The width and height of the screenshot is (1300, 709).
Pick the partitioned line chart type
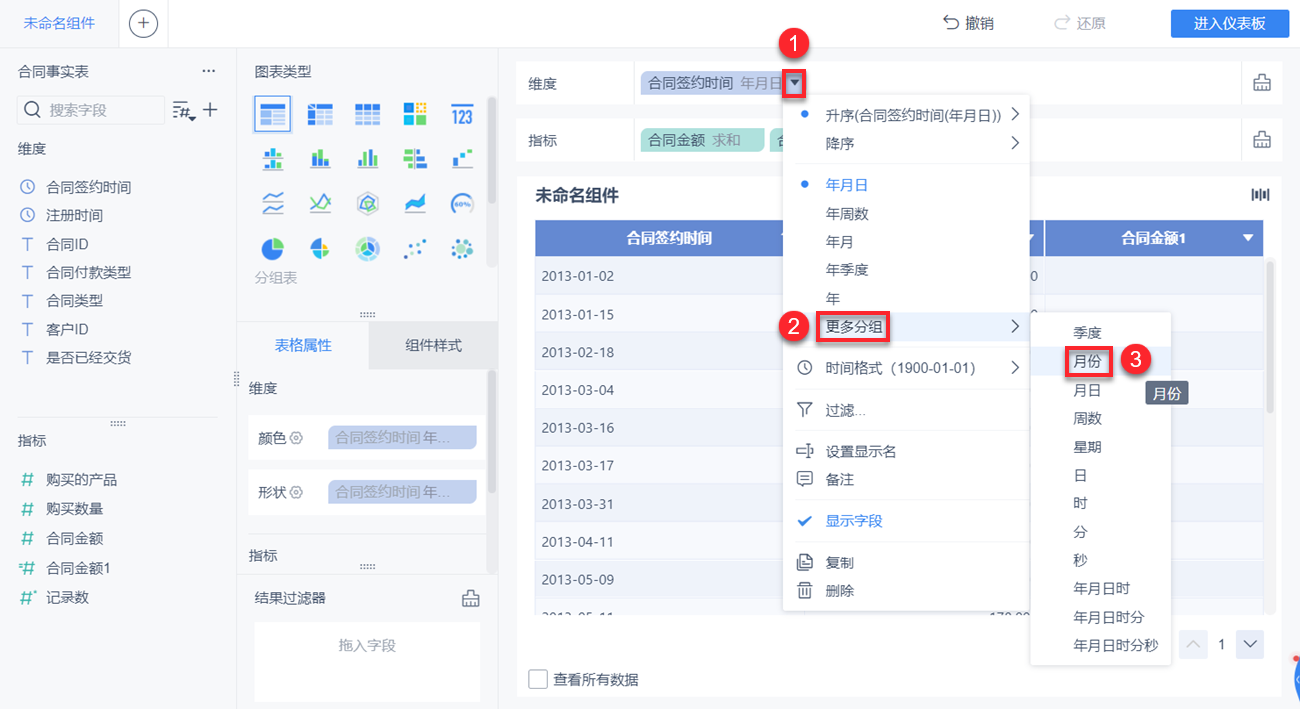coord(272,203)
